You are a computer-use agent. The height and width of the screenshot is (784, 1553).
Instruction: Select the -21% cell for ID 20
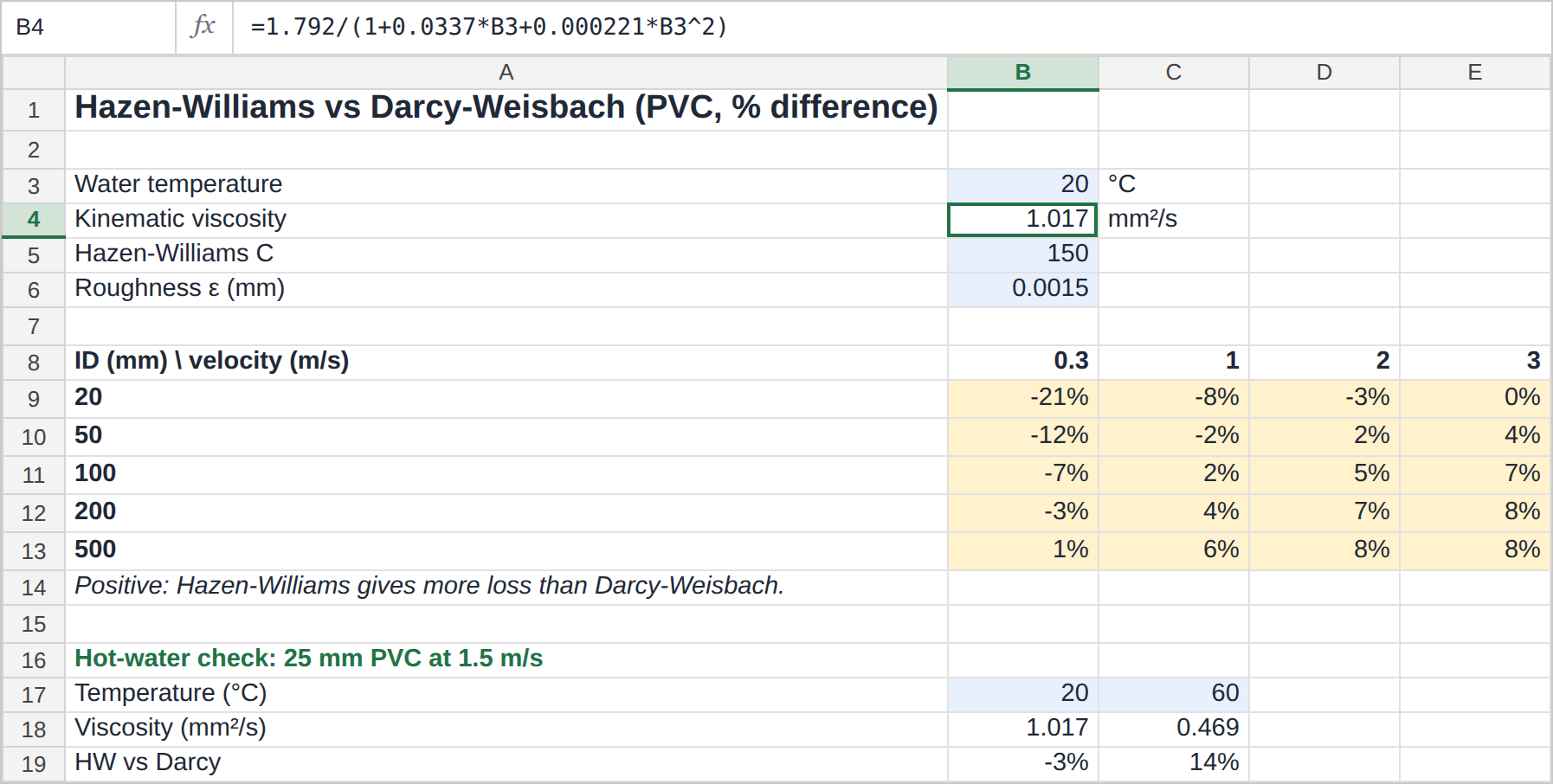pos(1023,399)
